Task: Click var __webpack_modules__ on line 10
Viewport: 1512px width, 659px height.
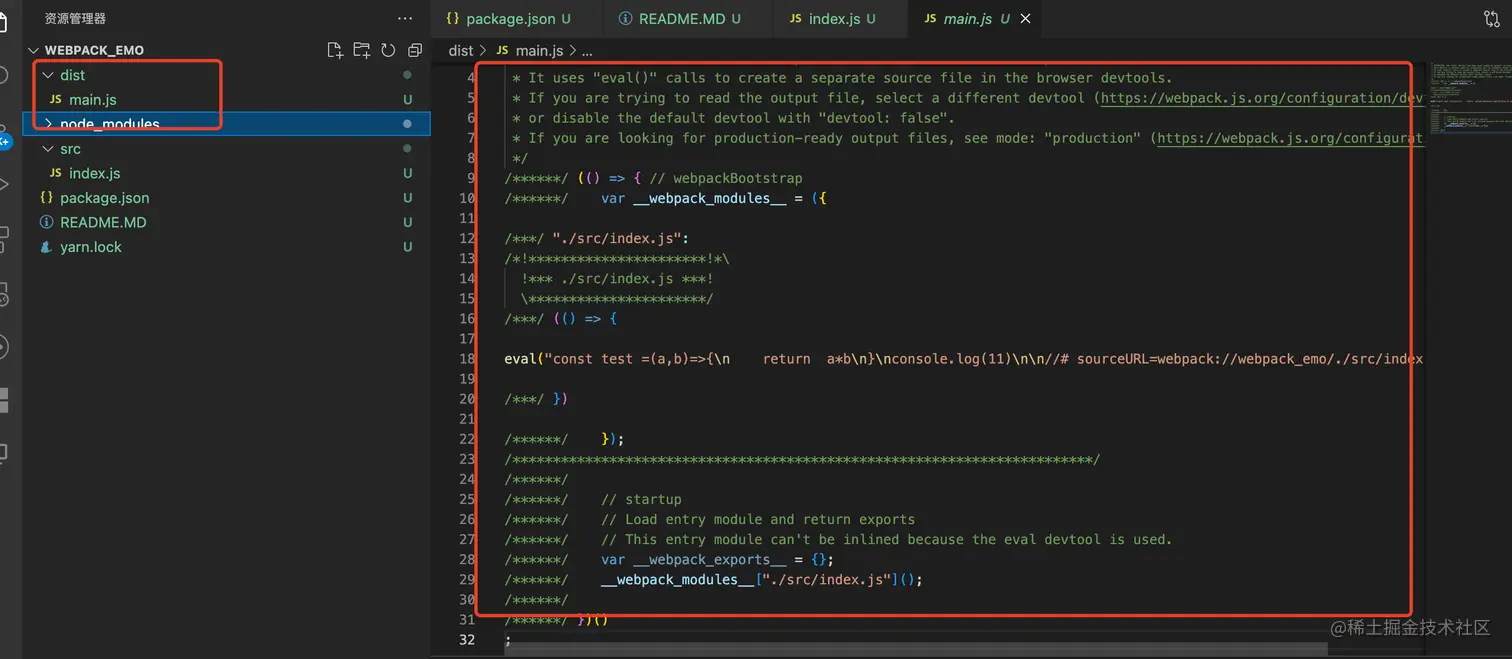Action: [x=693, y=198]
